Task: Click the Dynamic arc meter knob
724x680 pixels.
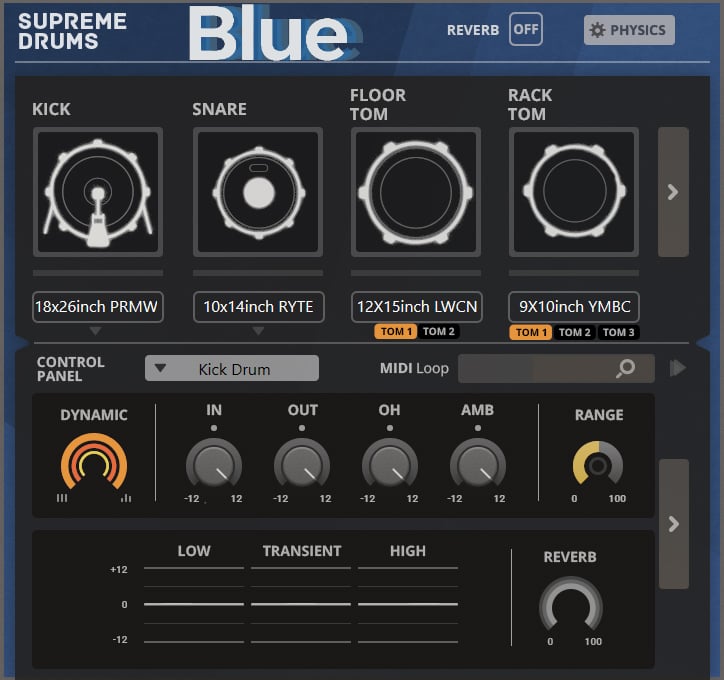Action: pyautogui.click(x=93, y=464)
